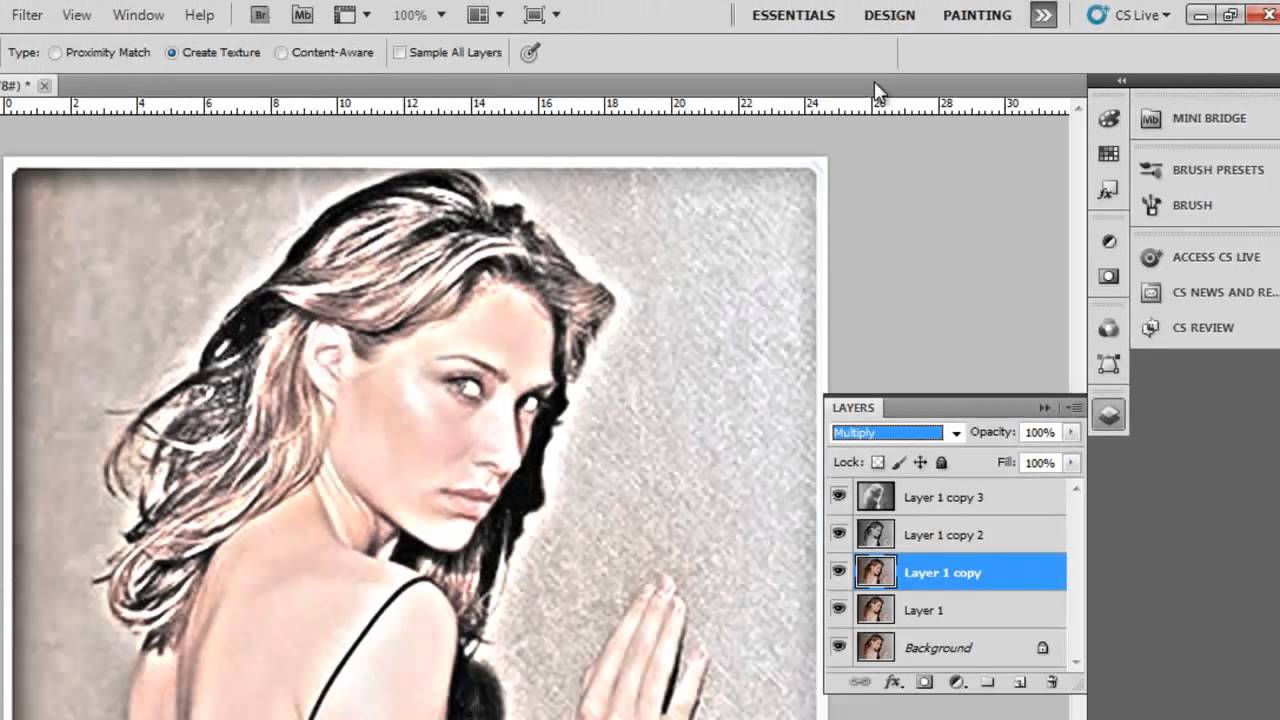
Task: Open the Filter menu
Action: click(27, 15)
